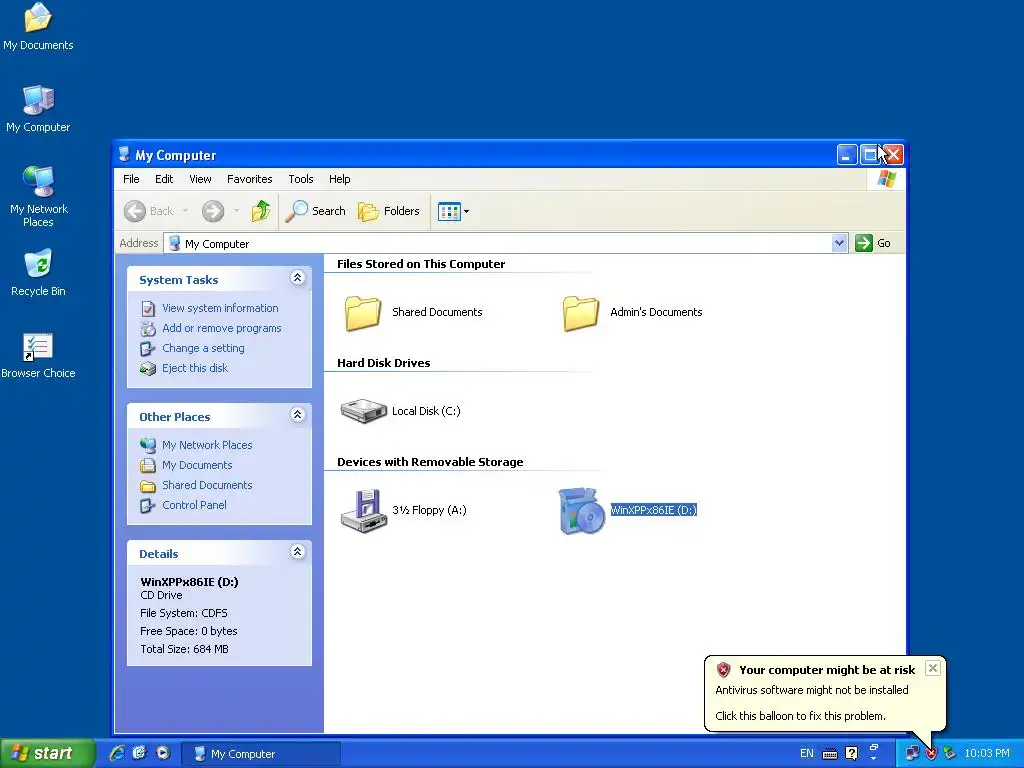Click Change a setting link
Image resolution: width=1024 pixels, height=768 pixels.
tap(203, 349)
